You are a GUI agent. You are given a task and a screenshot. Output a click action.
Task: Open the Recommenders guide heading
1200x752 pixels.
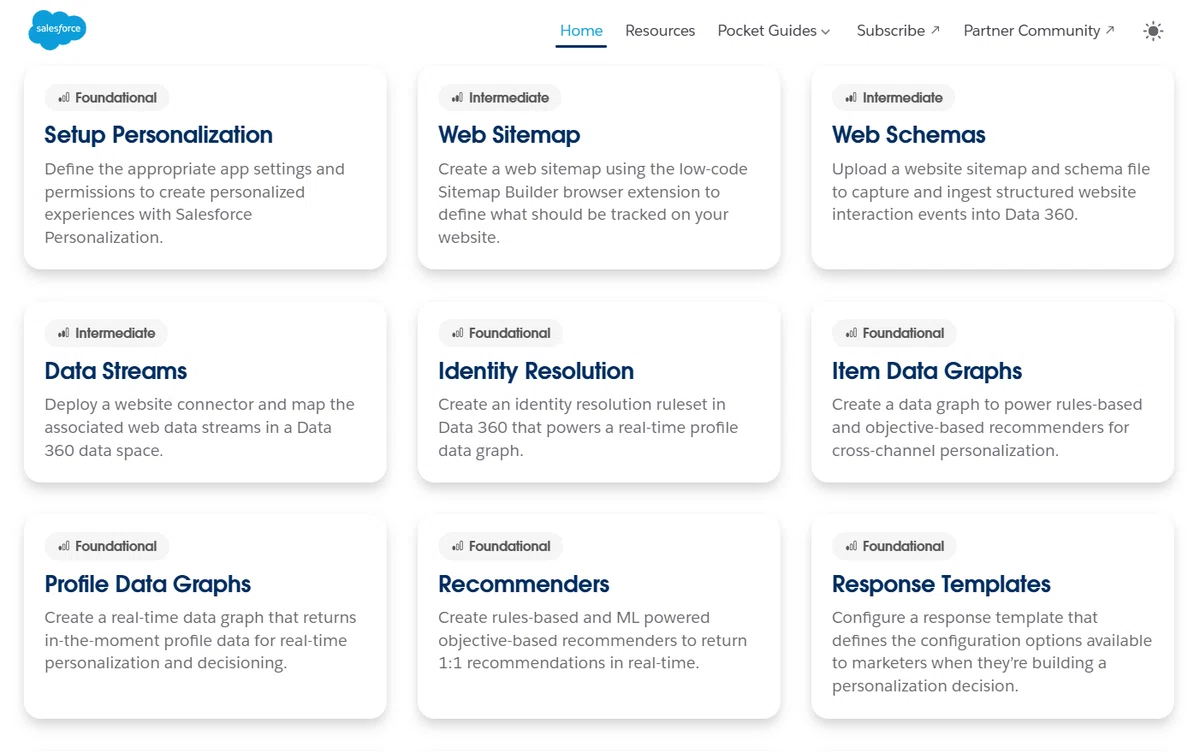point(524,584)
